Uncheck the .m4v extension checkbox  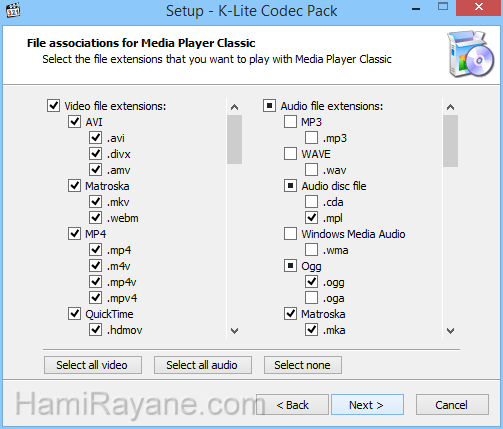click(x=96, y=265)
